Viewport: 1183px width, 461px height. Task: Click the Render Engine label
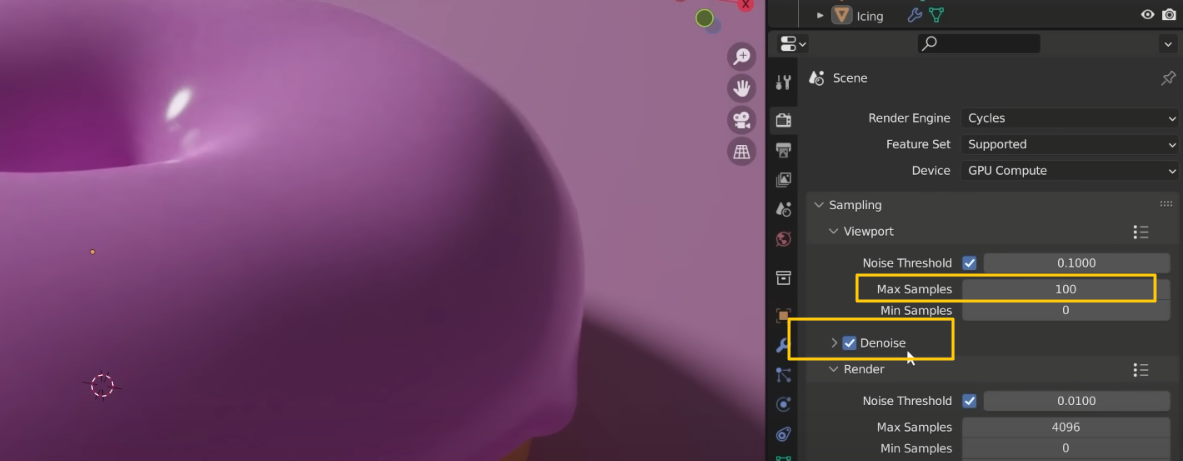coord(909,118)
